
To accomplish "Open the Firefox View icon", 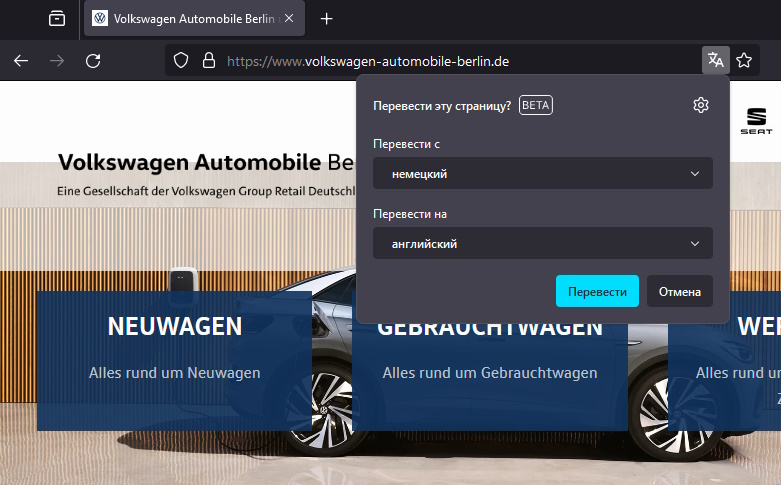I will pos(57,19).
